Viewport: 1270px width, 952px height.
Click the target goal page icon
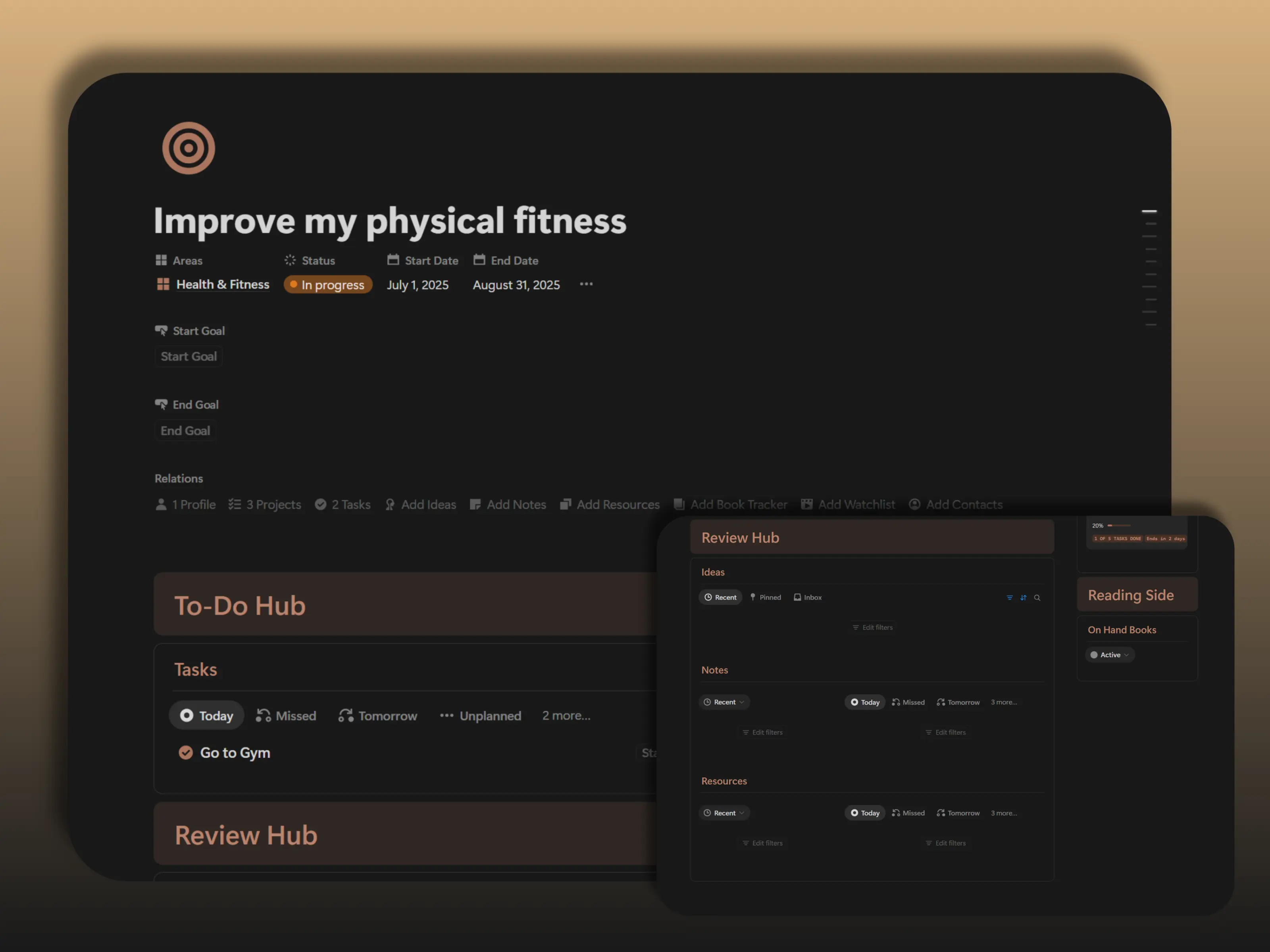pyautogui.click(x=189, y=148)
